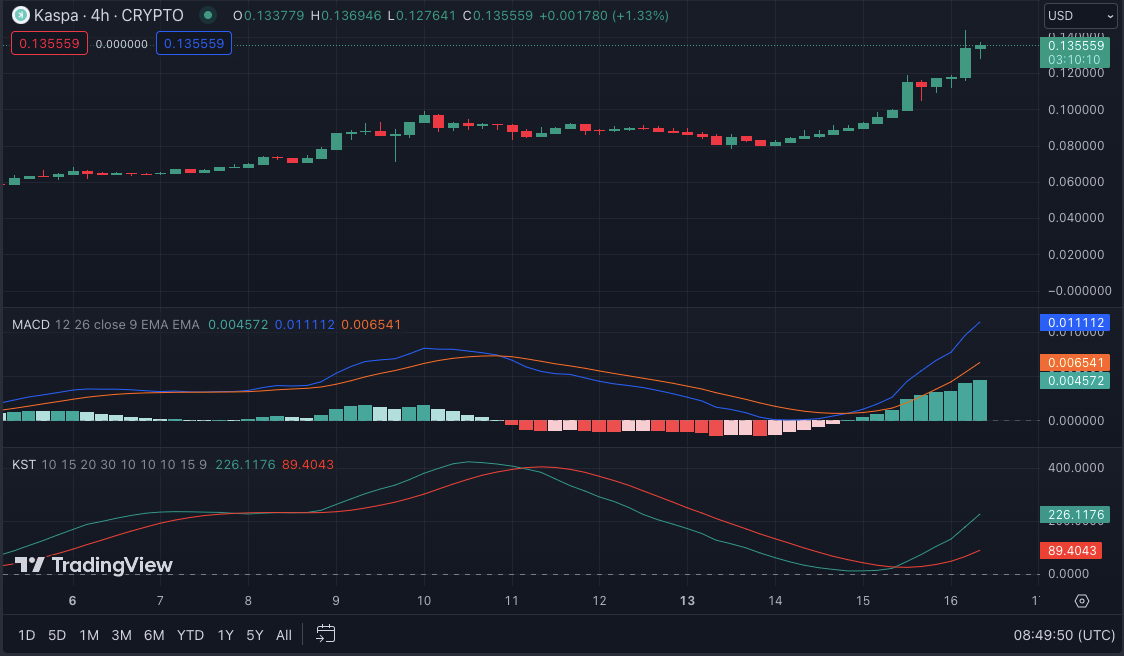Click the +0.001780 (+1.33%) change text
The width and height of the screenshot is (1124, 656).
[x=604, y=15]
